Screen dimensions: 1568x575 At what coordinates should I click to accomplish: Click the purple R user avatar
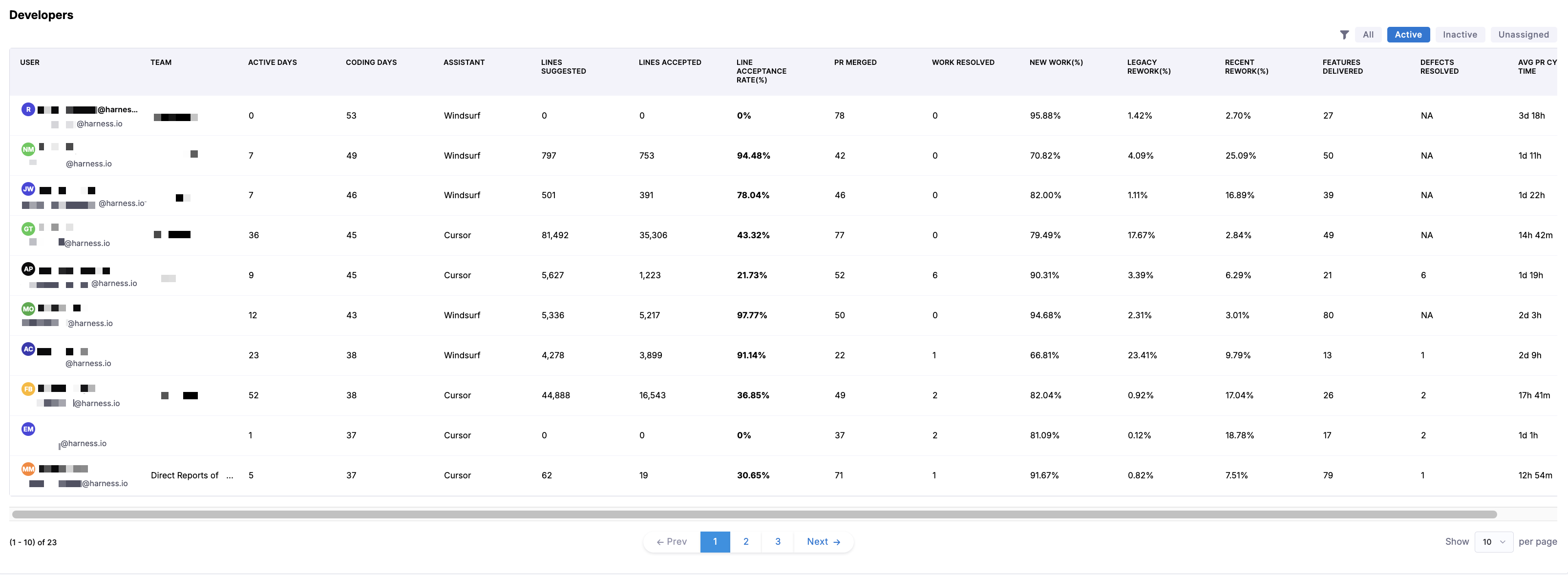pyautogui.click(x=28, y=109)
